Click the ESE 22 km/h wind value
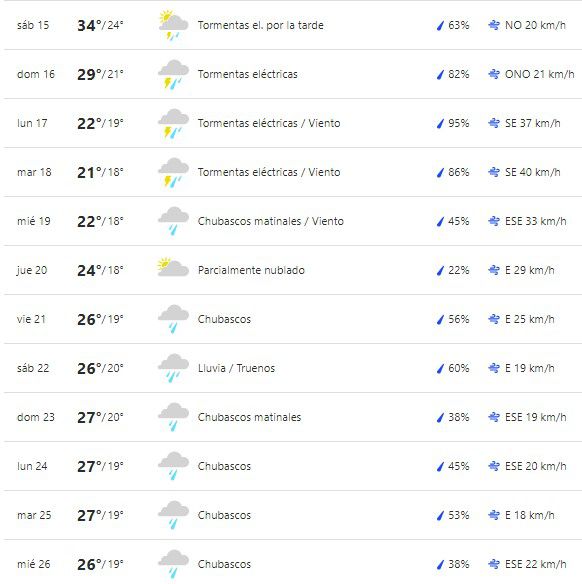582x584 pixels. (x=535, y=564)
